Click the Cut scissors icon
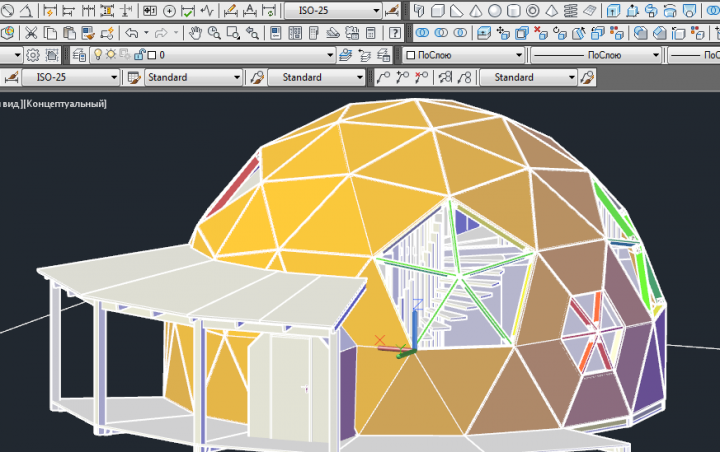Viewport: 720px width, 452px height. (x=31, y=33)
